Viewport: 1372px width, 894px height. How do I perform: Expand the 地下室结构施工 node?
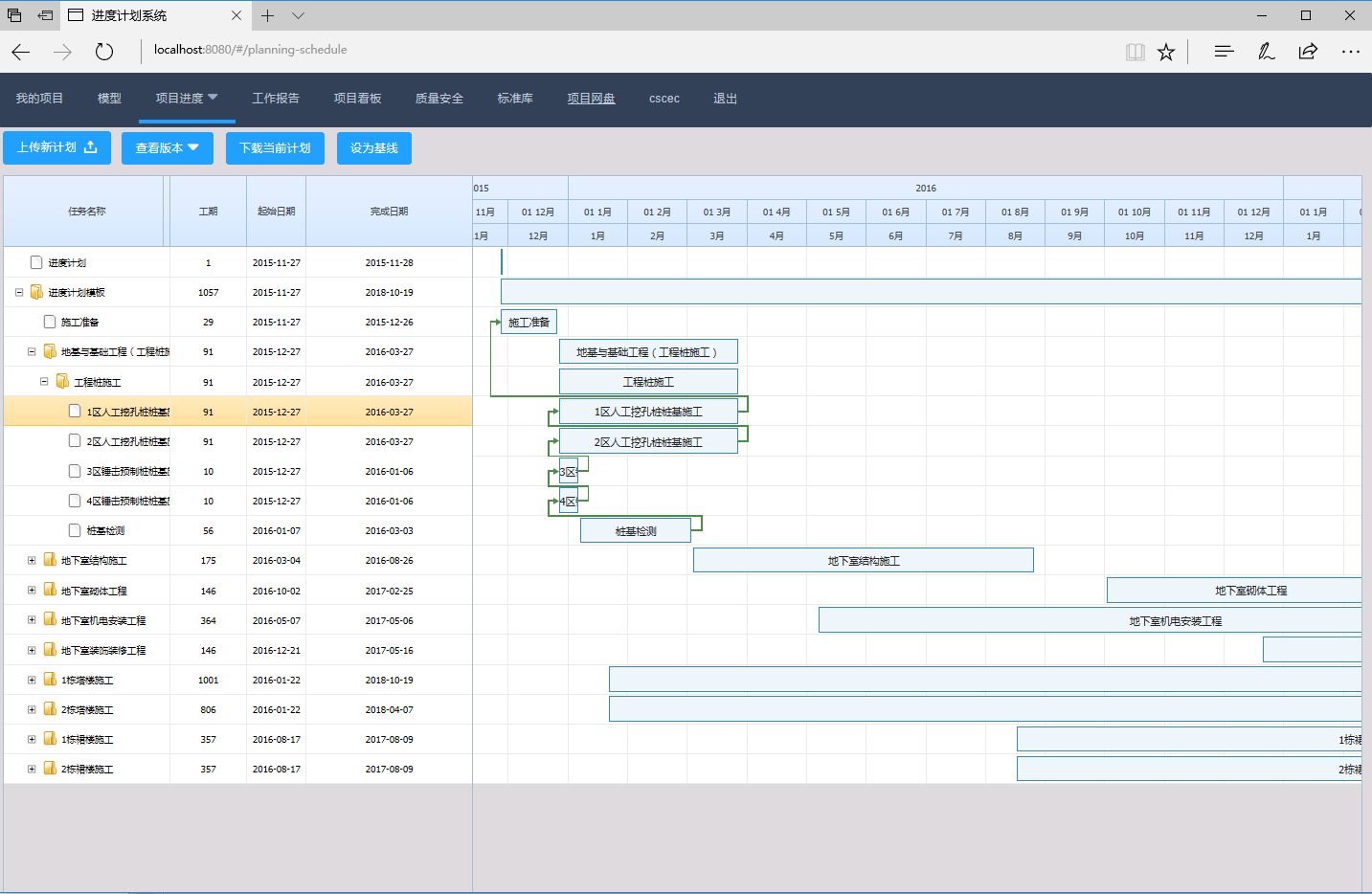32,560
